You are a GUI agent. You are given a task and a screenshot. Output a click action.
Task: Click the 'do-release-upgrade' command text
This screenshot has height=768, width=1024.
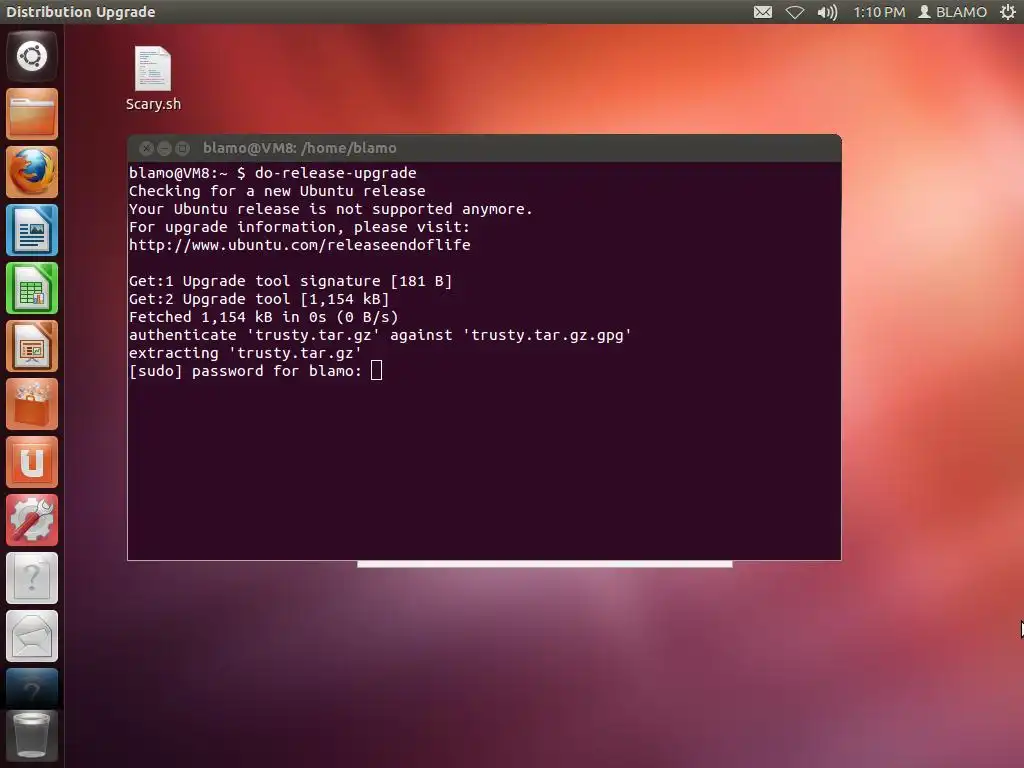click(x=336, y=173)
